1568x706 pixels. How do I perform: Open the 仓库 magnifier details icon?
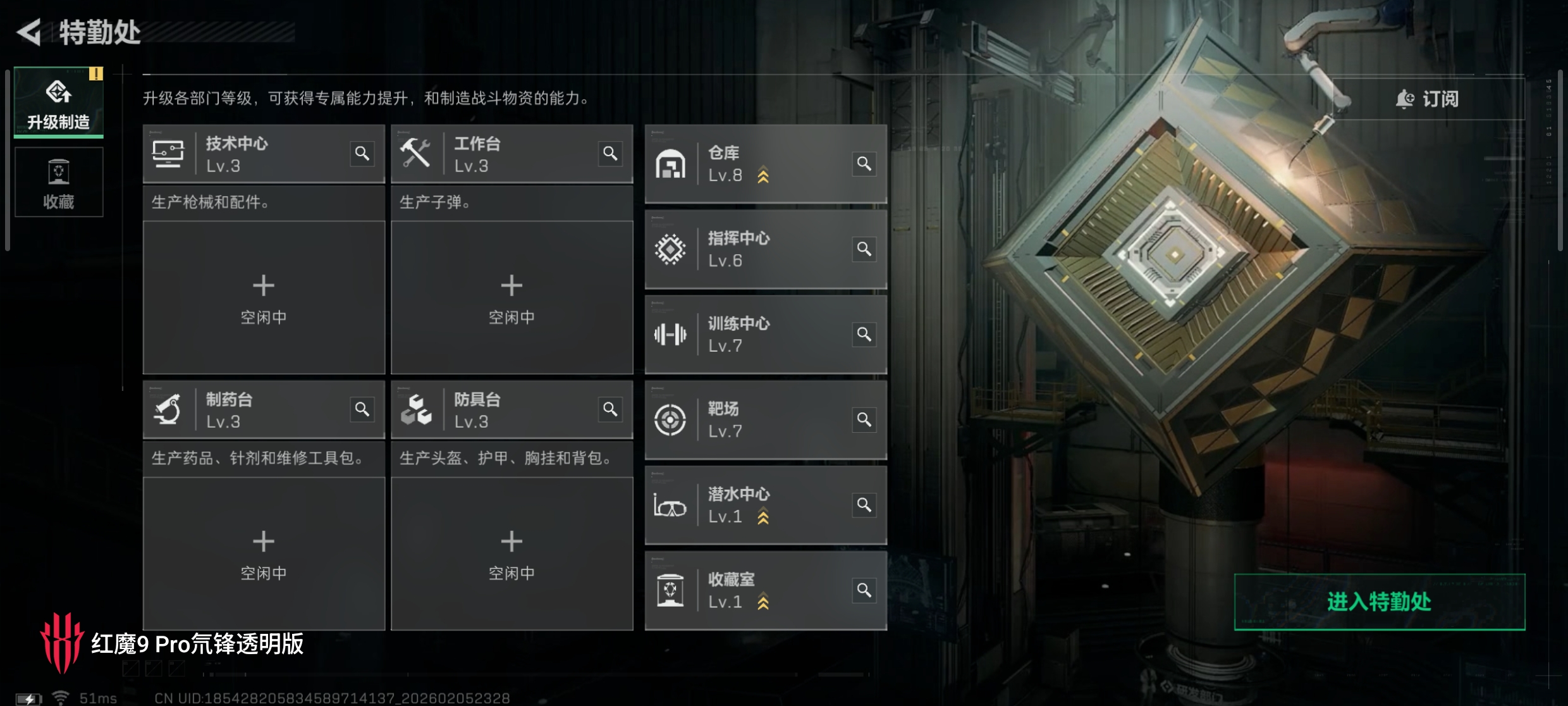(x=864, y=164)
